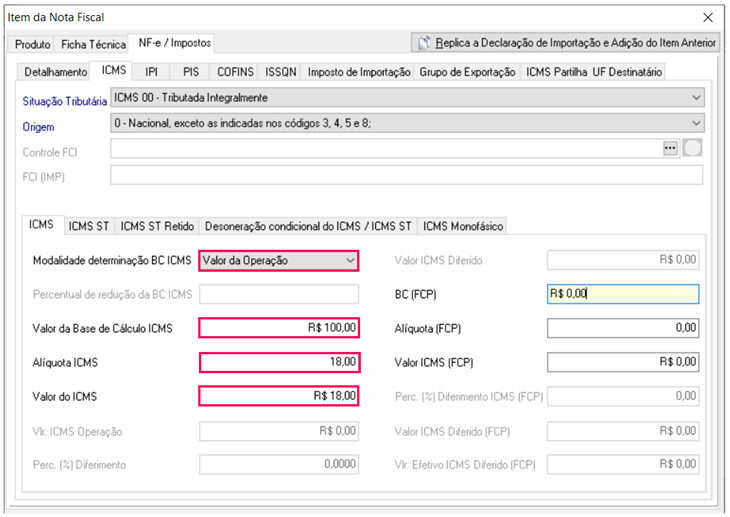This screenshot has height=517, width=730.
Task: Switch to Imposto de Importação tab
Action: point(359,71)
